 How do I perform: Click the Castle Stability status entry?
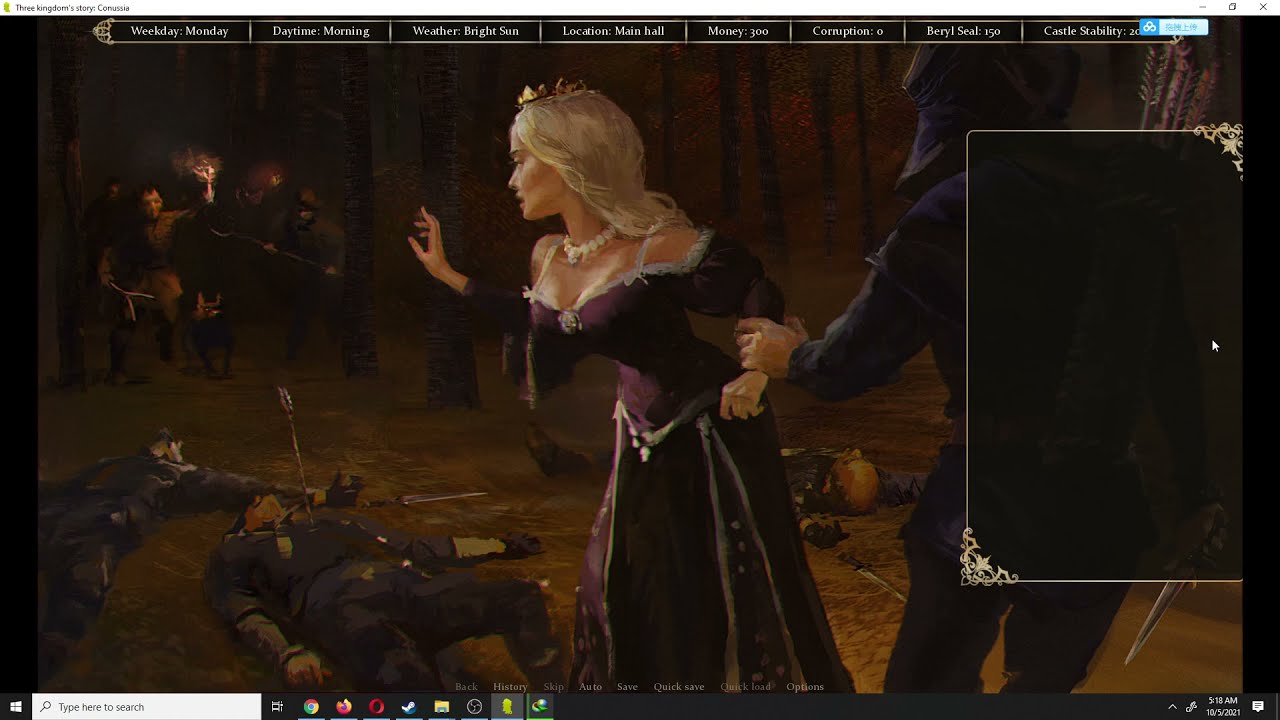pos(1092,31)
